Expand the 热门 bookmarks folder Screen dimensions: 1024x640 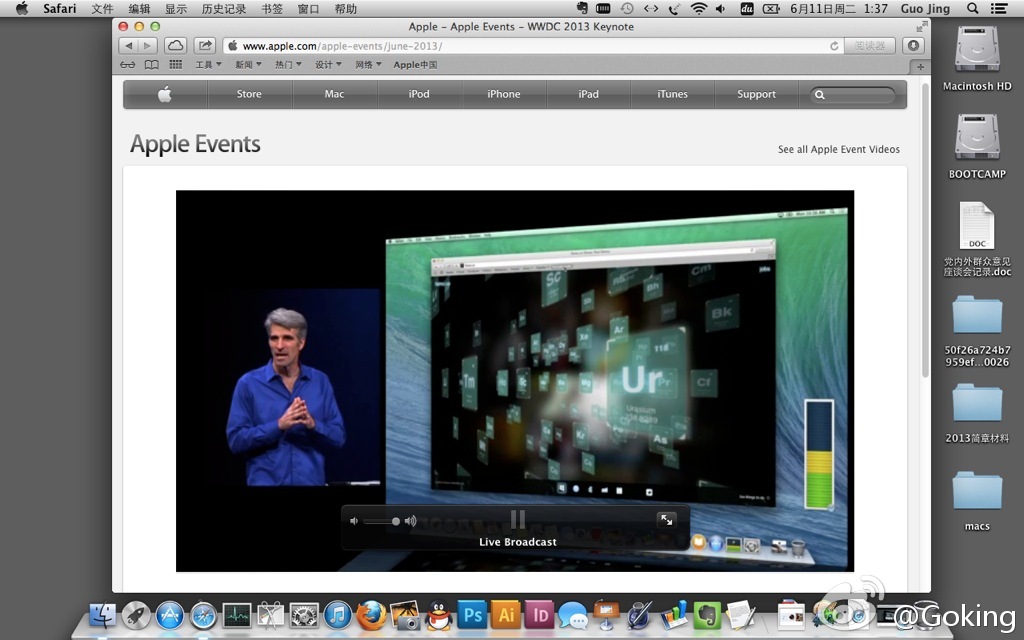point(288,65)
